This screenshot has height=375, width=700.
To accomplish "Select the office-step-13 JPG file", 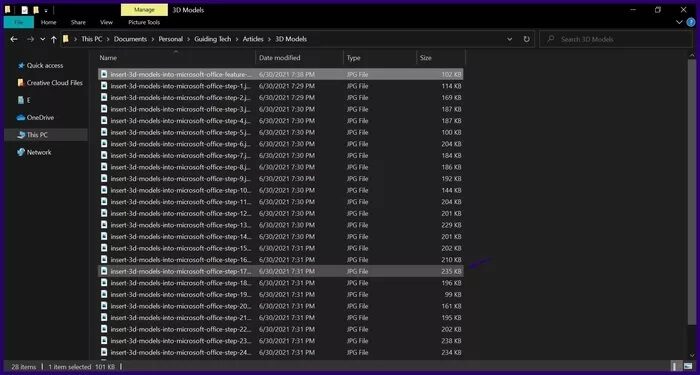I will coord(280,225).
